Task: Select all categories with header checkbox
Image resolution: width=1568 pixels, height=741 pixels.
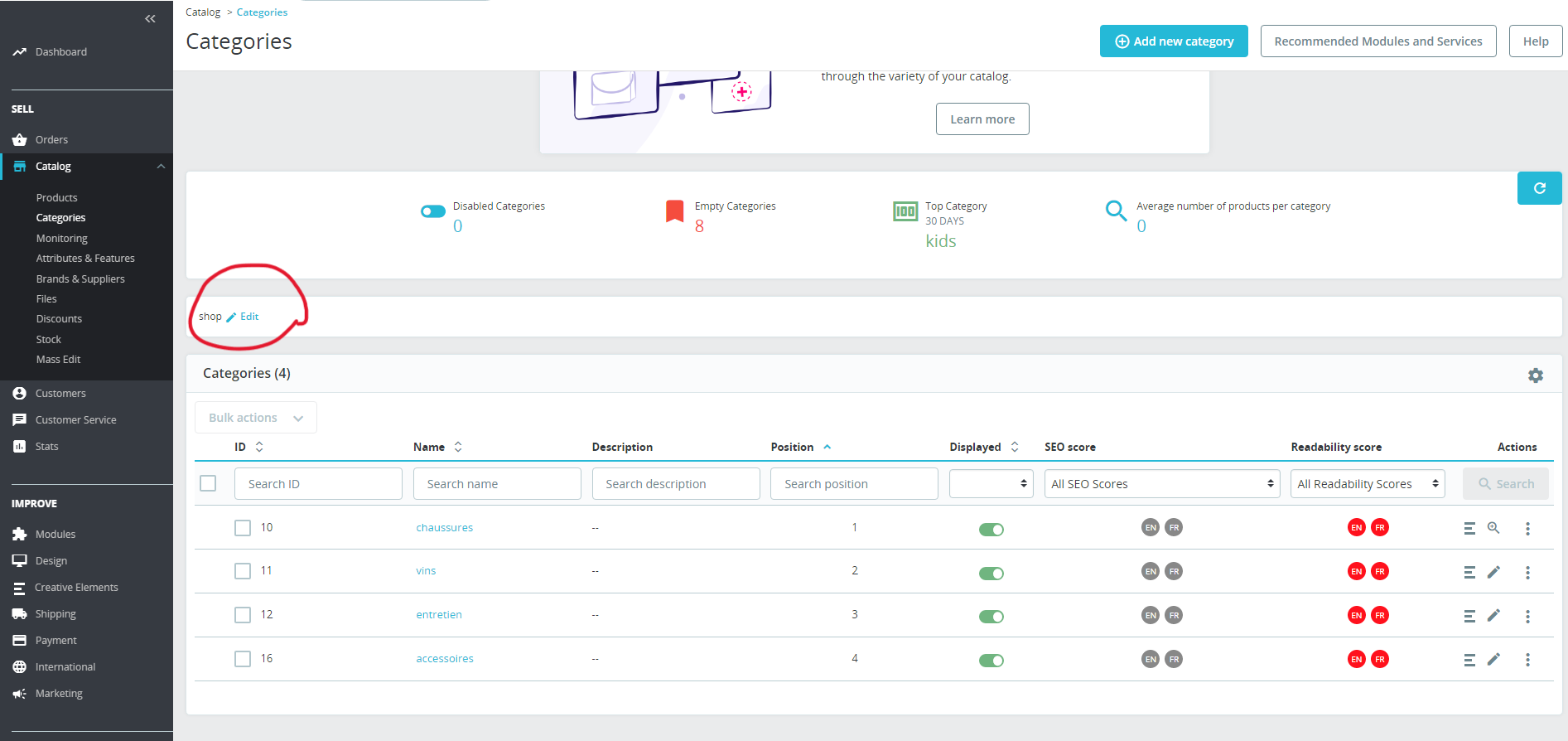Action: tap(208, 483)
